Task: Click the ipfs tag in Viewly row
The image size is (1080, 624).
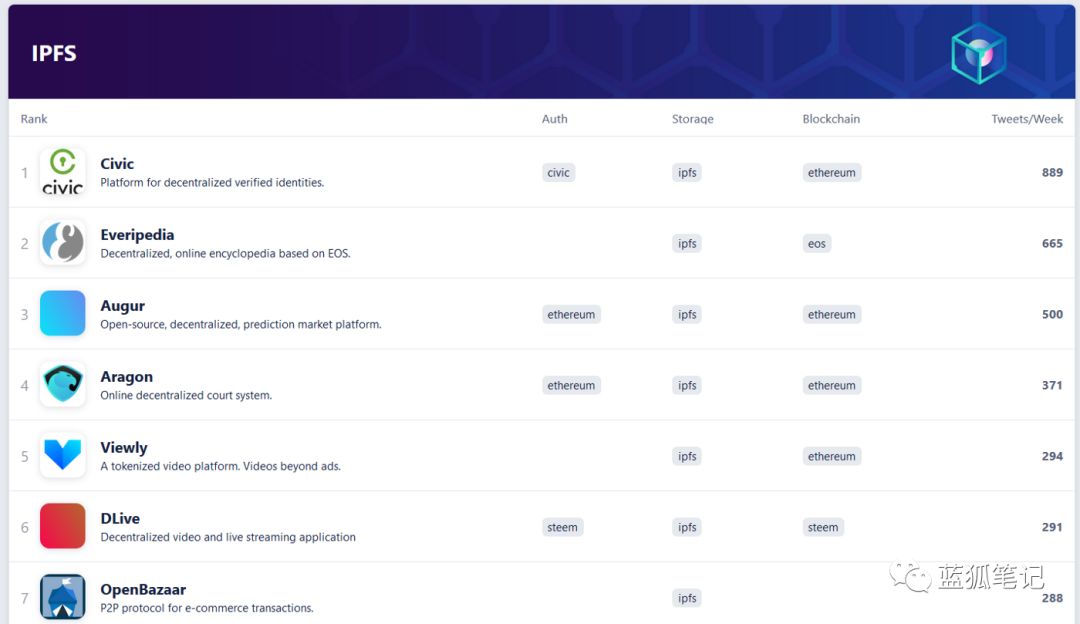Action: (687, 457)
